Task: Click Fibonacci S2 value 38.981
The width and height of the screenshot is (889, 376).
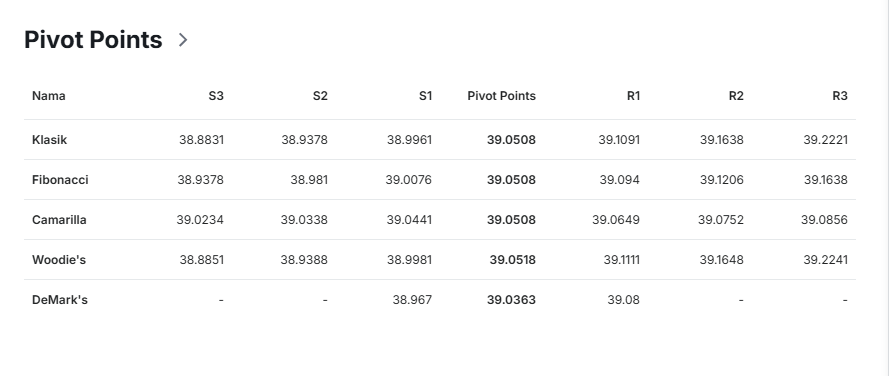Action: [x=309, y=180]
